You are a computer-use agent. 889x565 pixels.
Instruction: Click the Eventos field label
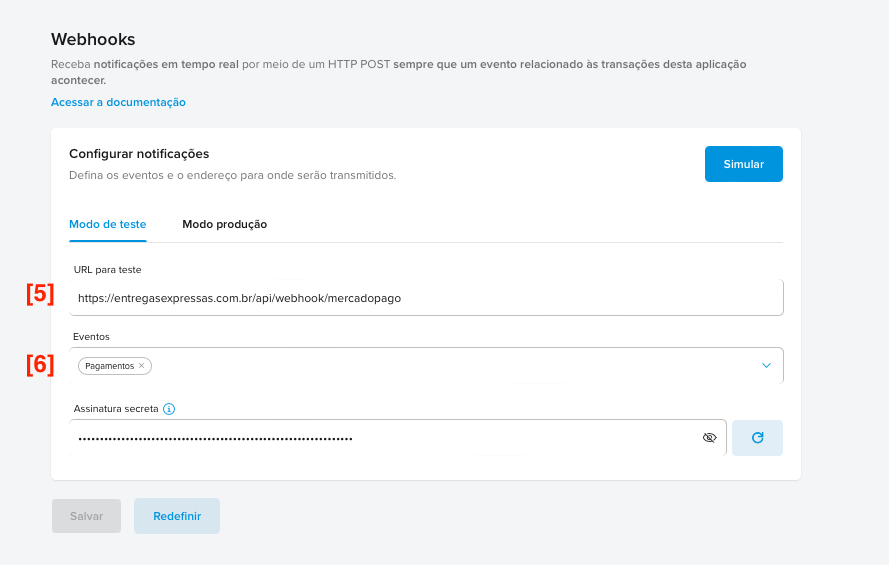(x=91, y=338)
